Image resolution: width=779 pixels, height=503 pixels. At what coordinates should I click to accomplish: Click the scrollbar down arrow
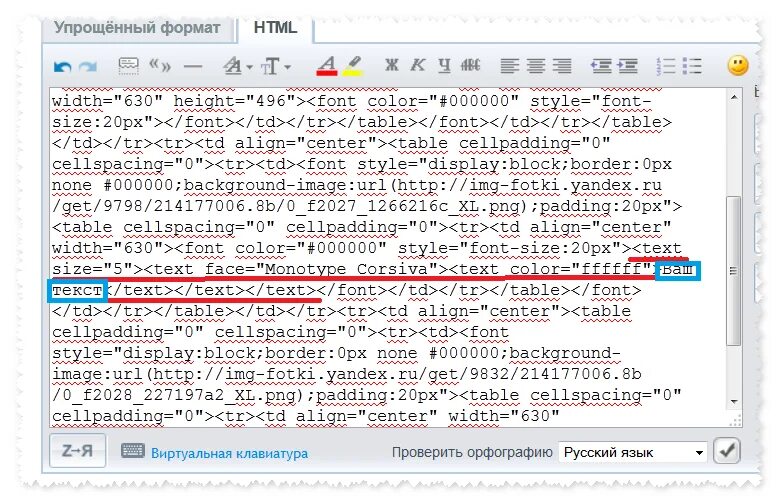point(734,401)
